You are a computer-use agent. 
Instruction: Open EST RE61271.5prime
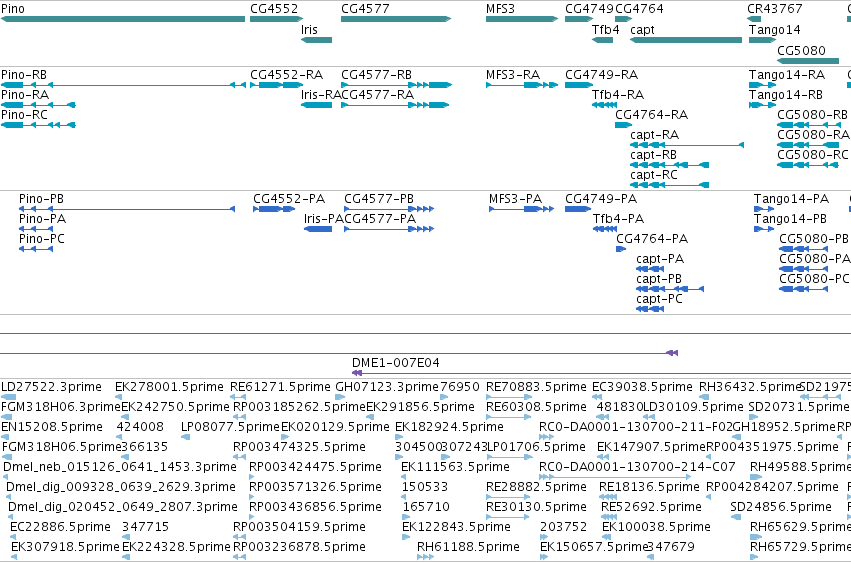(280, 387)
